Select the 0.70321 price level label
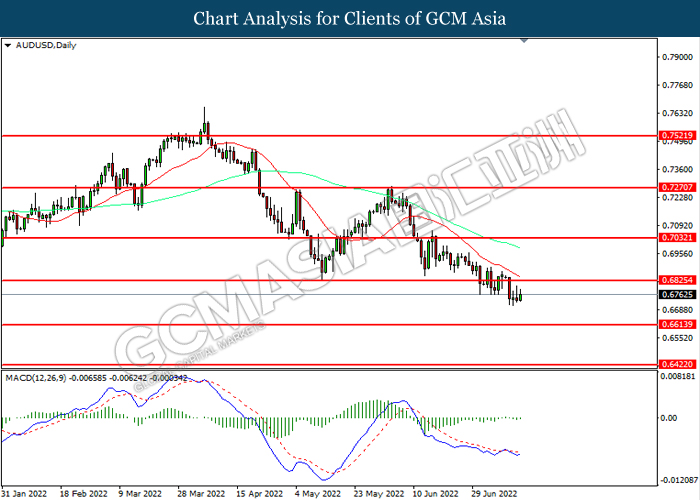This screenshot has height=500, width=700. (677, 238)
